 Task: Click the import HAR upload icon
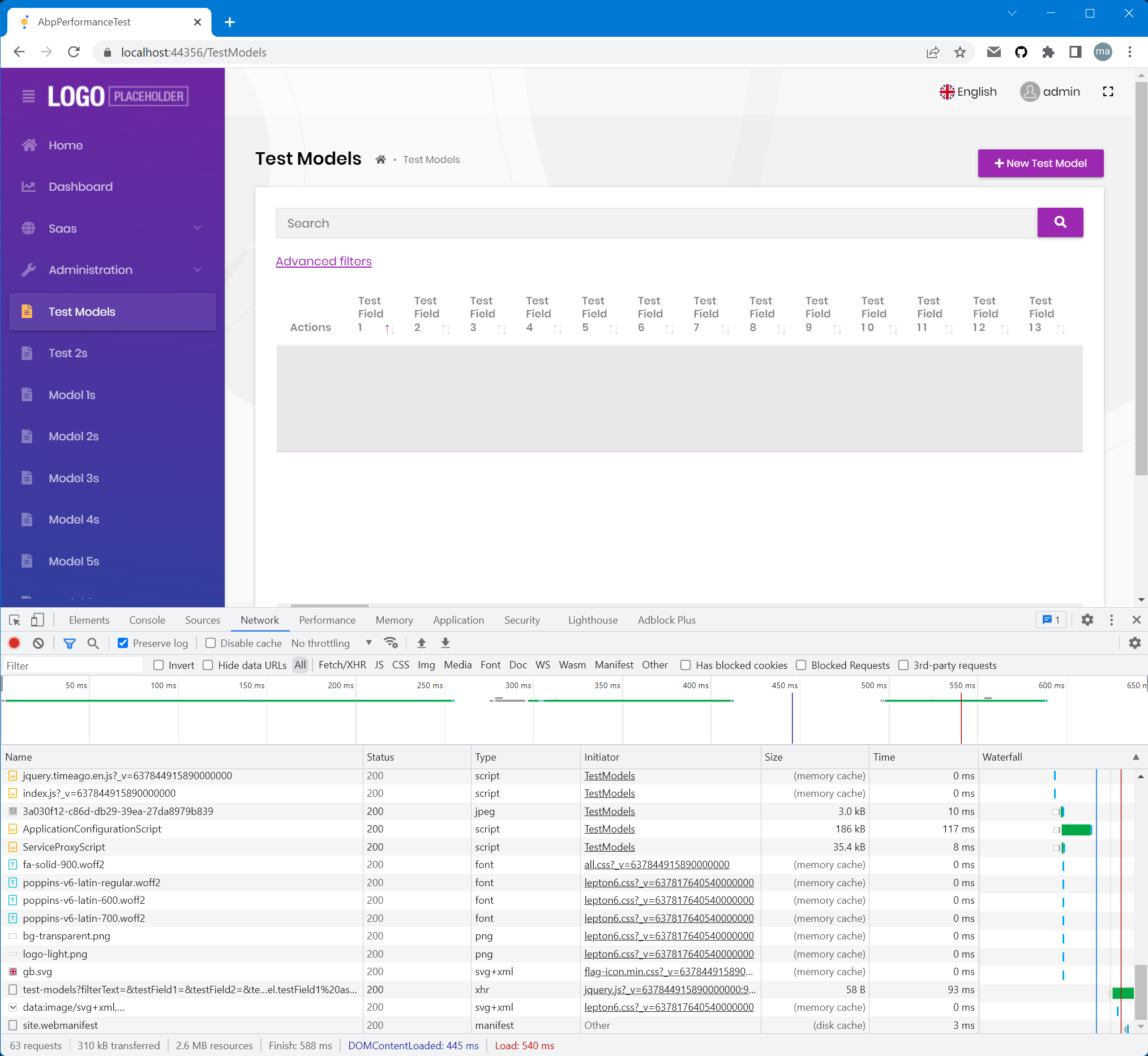[421, 643]
